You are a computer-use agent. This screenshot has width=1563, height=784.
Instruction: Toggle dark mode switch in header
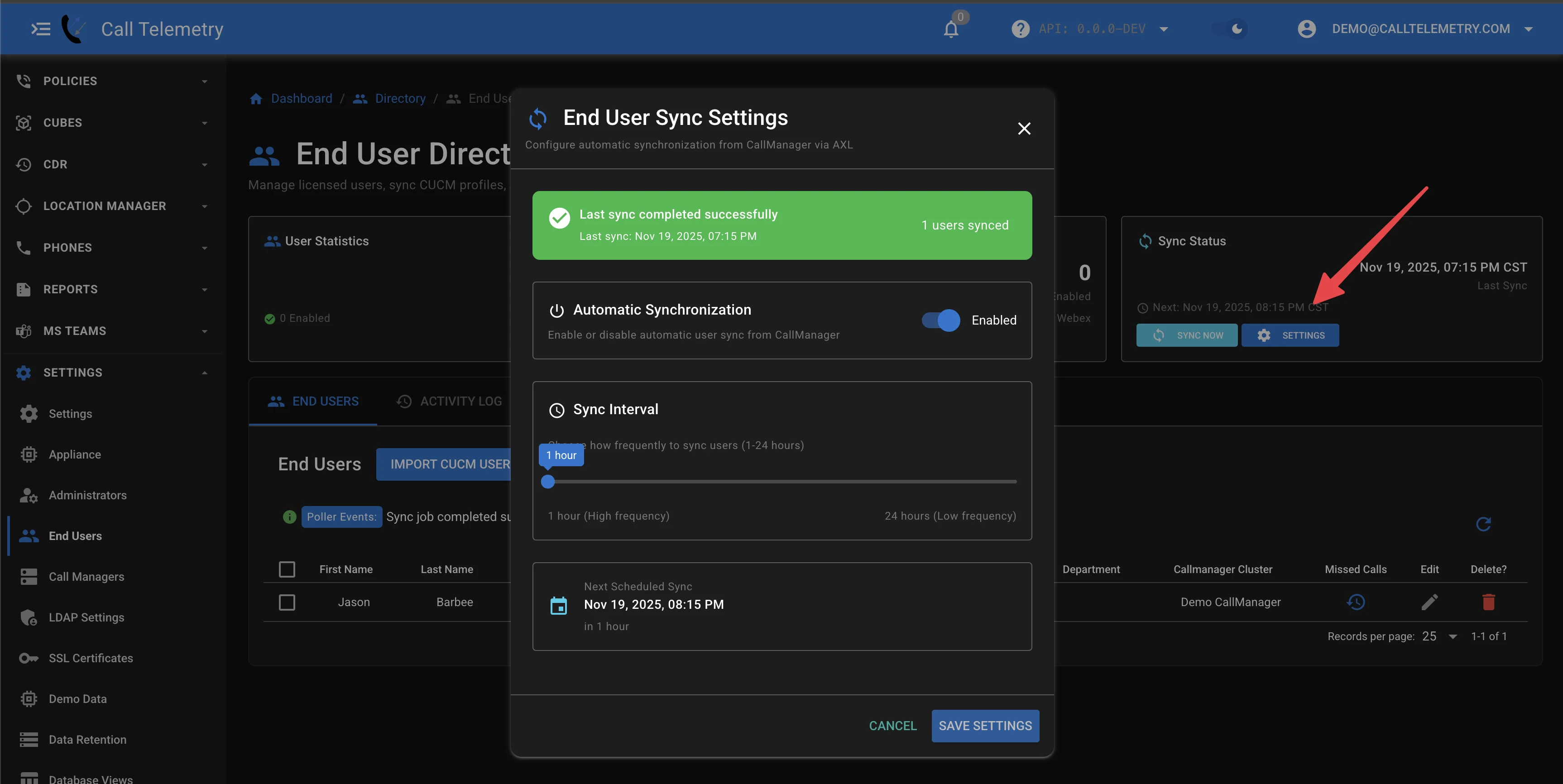[x=1230, y=29]
